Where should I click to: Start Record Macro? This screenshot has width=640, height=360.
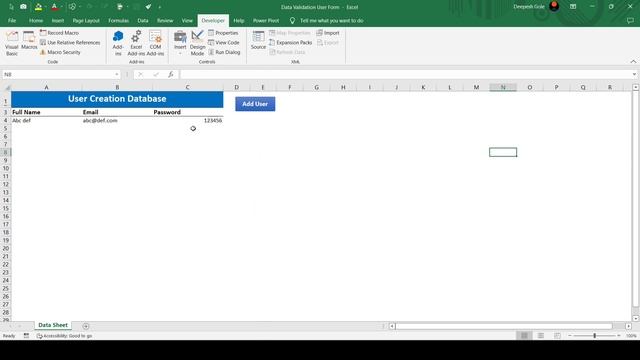tap(59, 33)
